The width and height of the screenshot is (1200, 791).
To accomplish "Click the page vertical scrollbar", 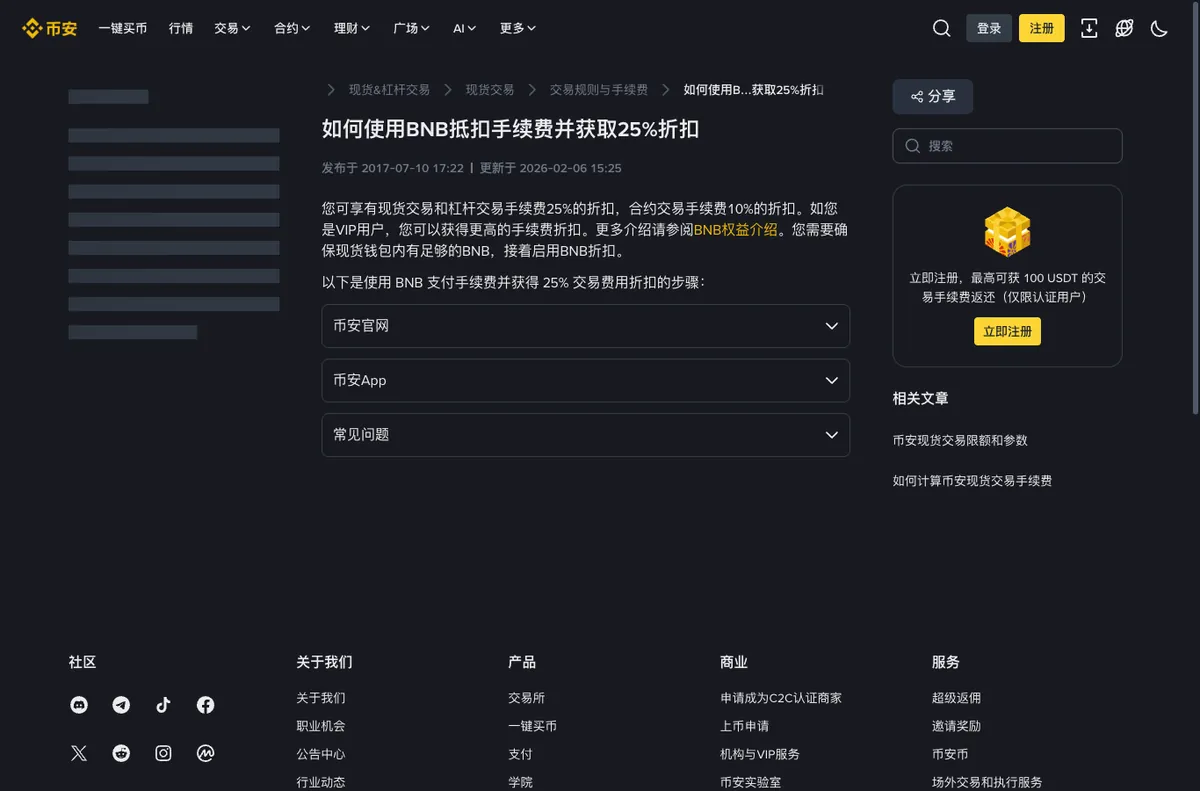I will pyautogui.click(x=1196, y=208).
